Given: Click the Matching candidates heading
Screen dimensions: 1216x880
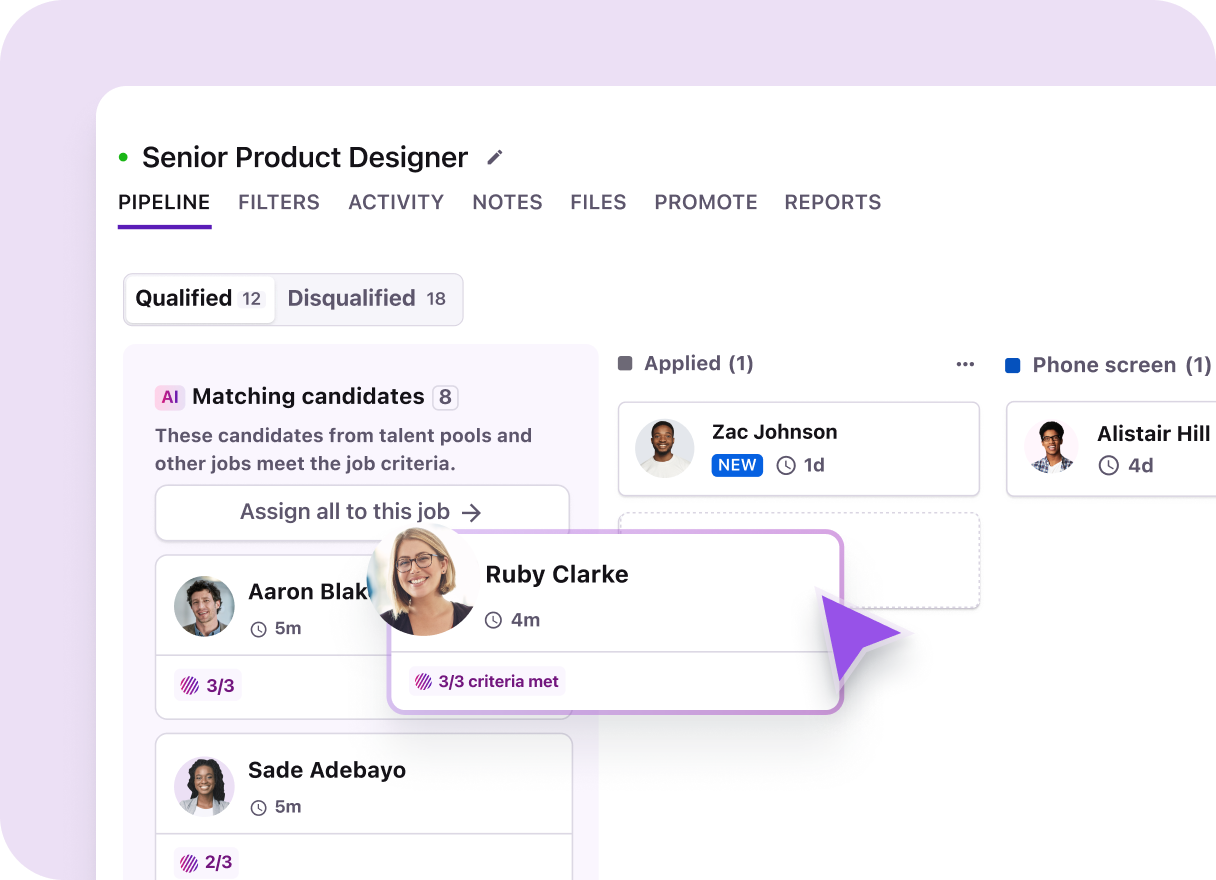Looking at the screenshot, I should [308, 397].
